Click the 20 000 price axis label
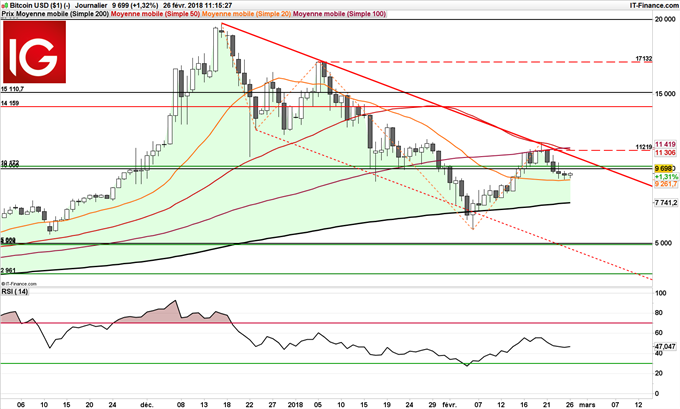 point(665,20)
